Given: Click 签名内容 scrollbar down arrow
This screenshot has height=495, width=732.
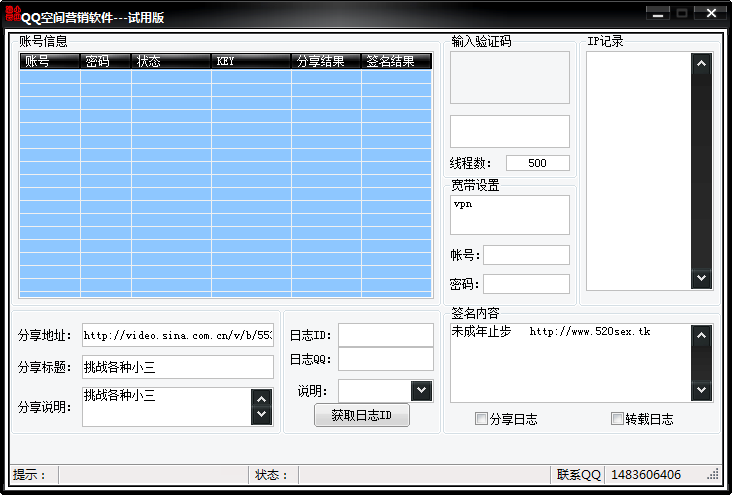Looking at the screenshot, I should [x=701, y=390].
